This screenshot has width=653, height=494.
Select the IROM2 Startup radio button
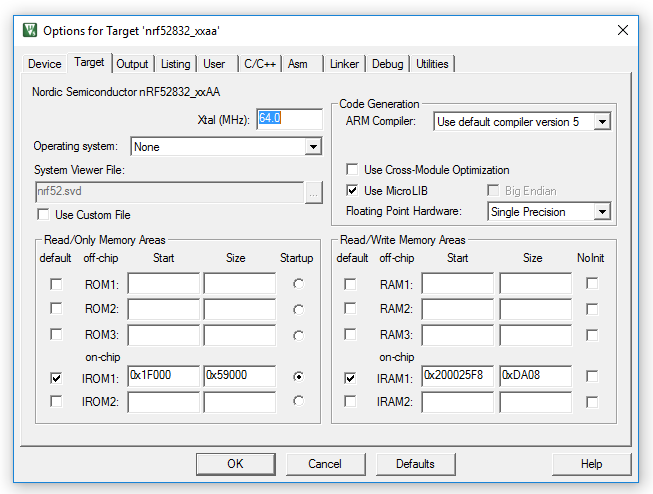click(x=298, y=401)
